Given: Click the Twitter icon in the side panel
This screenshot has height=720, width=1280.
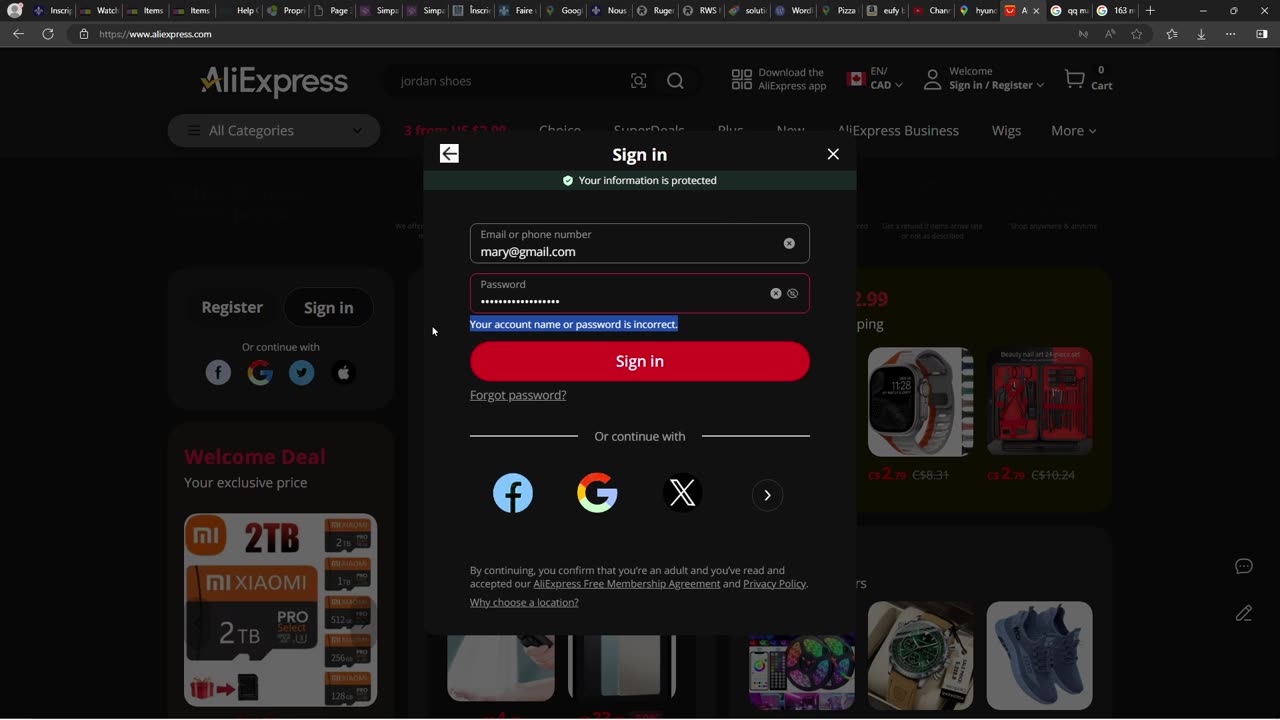Looking at the screenshot, I should 302,373.
